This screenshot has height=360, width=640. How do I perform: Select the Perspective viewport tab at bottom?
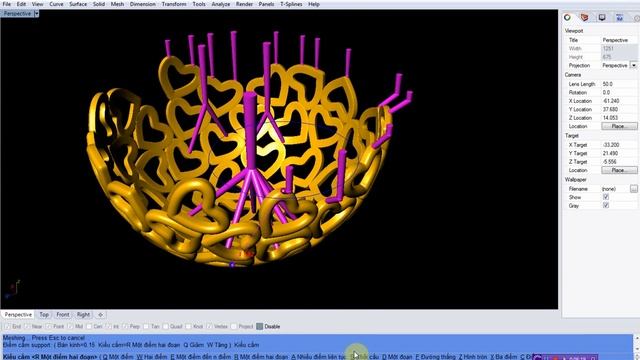18,315
